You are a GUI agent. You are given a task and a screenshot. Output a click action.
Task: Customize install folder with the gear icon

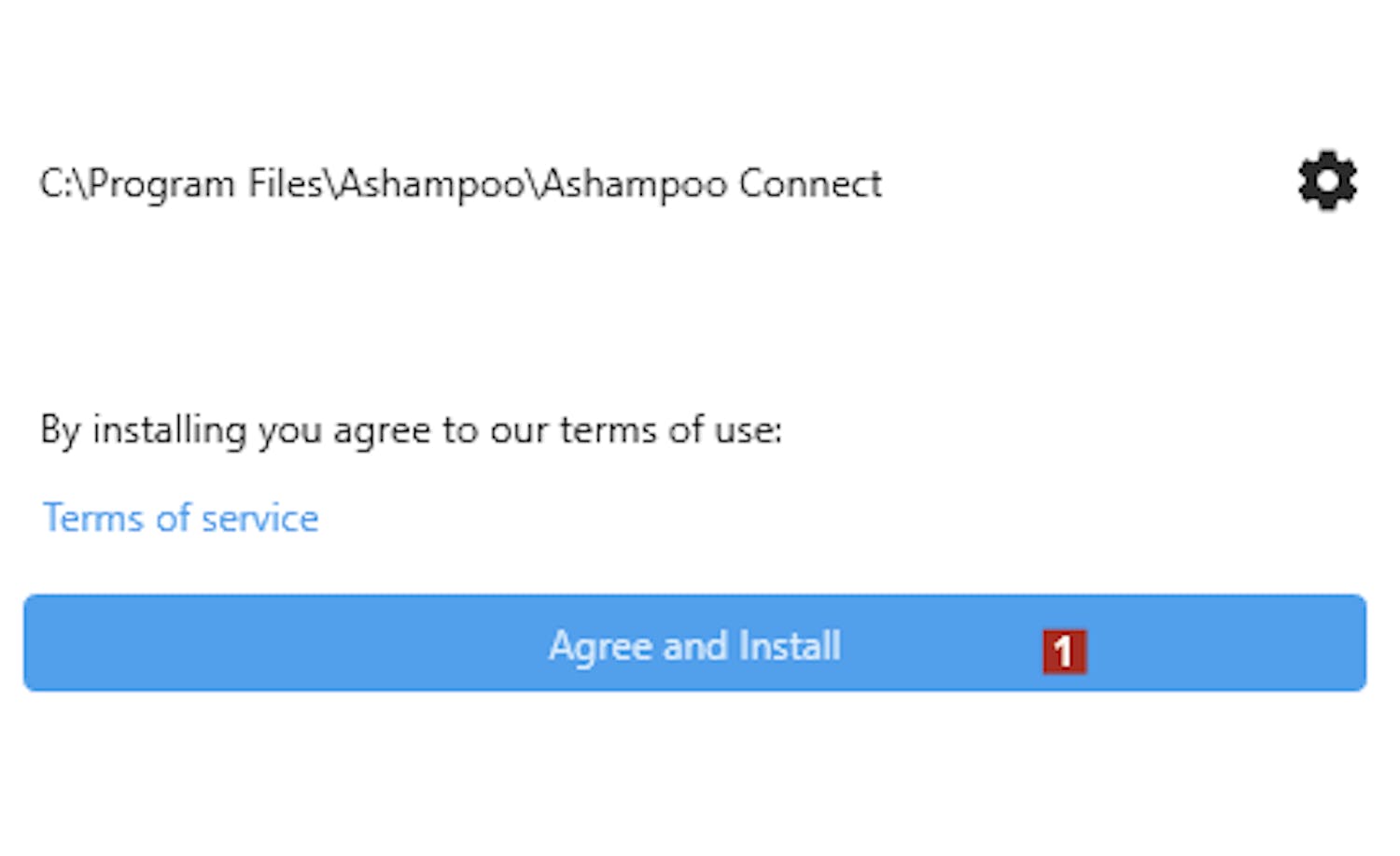tap(1327, 181)
